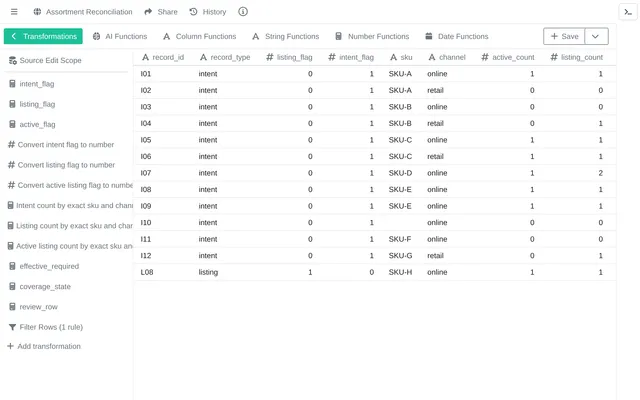Click hash icon of Convert listing flag step
This screenshot has height=400, width=640.
(11, 165)
